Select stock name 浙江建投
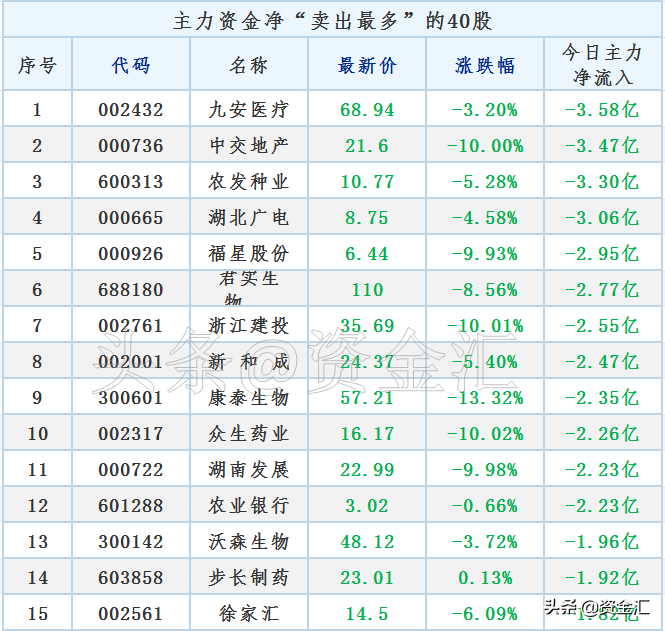Screen dimensions: 665x631 click(x=249, y=326)
